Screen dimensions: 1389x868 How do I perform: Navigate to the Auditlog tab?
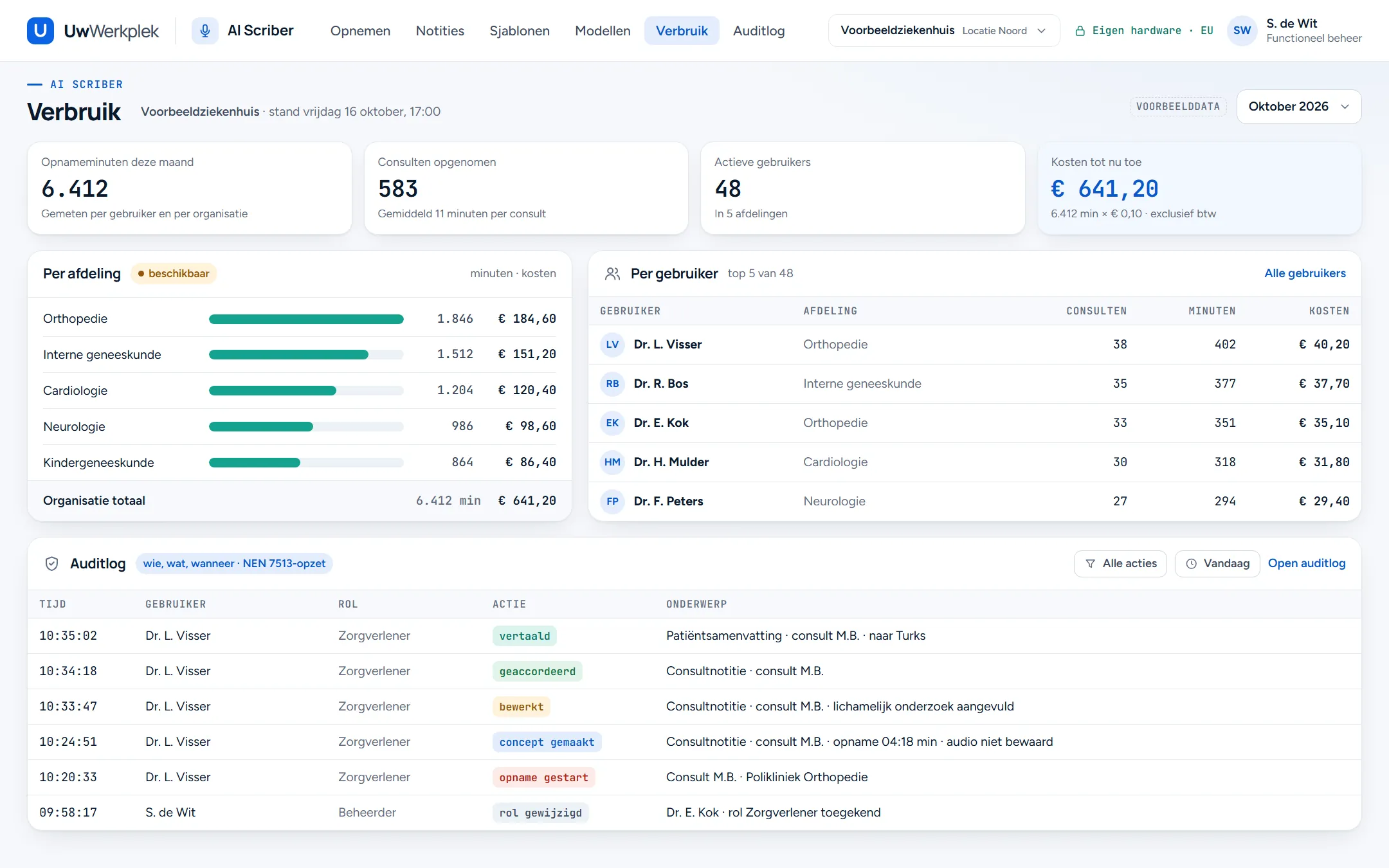click(759, 30)
